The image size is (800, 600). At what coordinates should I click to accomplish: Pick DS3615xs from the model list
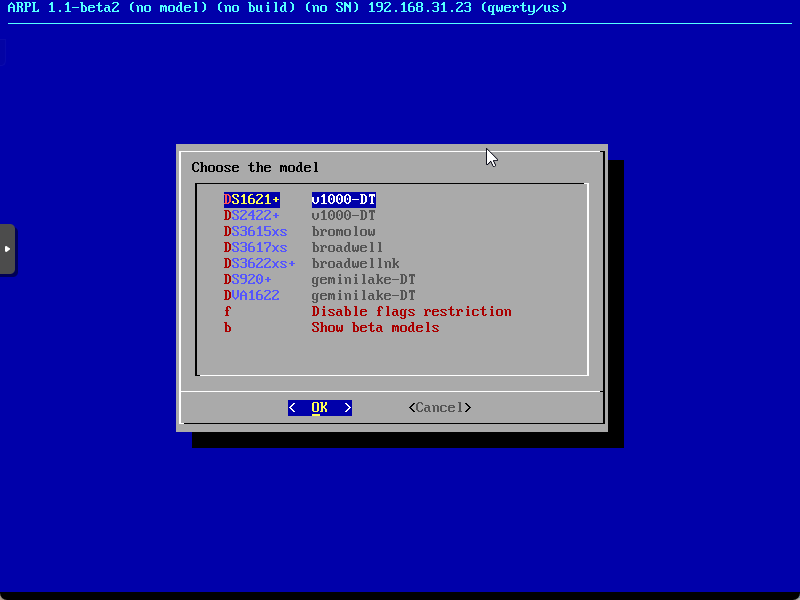pyautogui.click(x=256, y=232)
